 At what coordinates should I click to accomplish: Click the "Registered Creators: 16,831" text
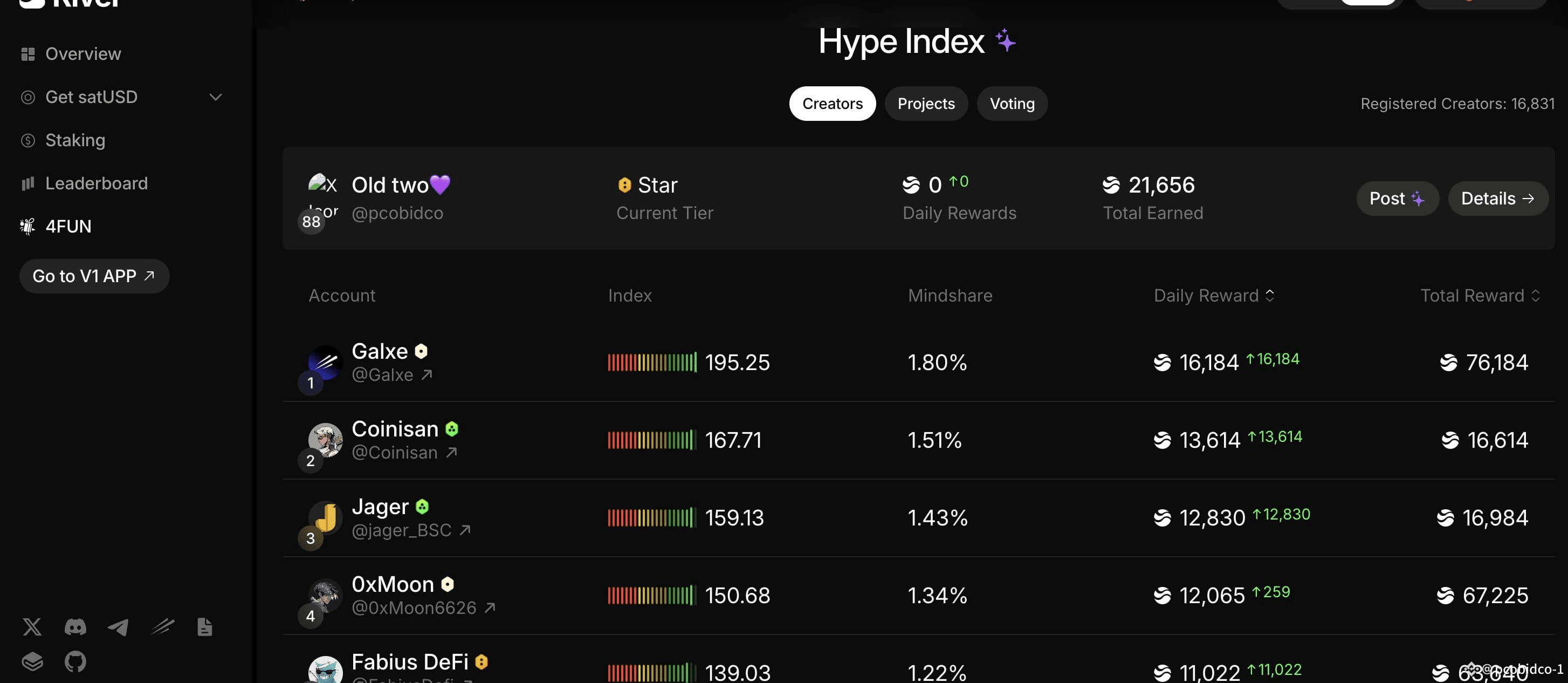coord(1457,104)
